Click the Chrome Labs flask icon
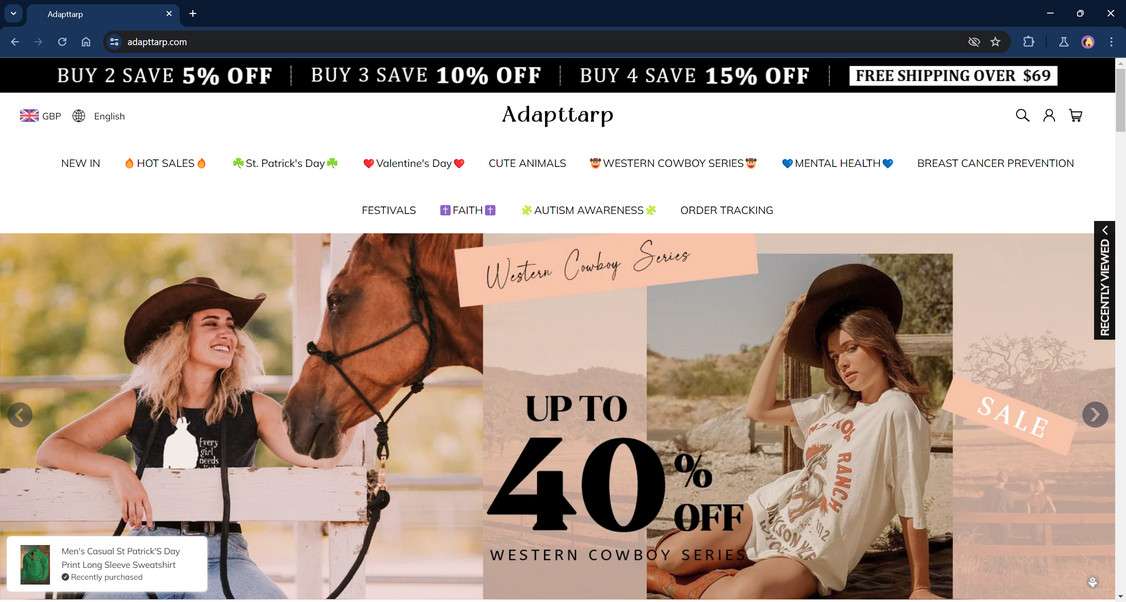Viewport: 1126px width, 602px height. coord(1064,42)
